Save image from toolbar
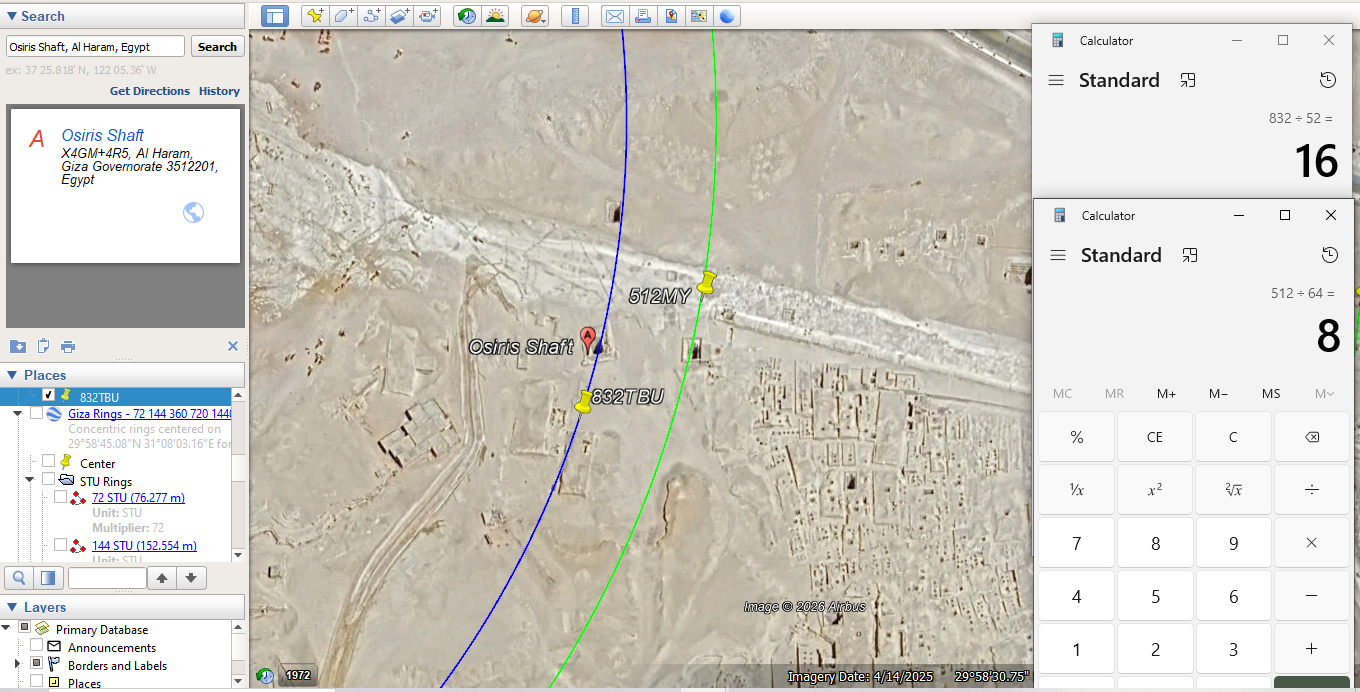This screenshot has height=692, width=1360. pyautogui.click(x=671, y=16)
